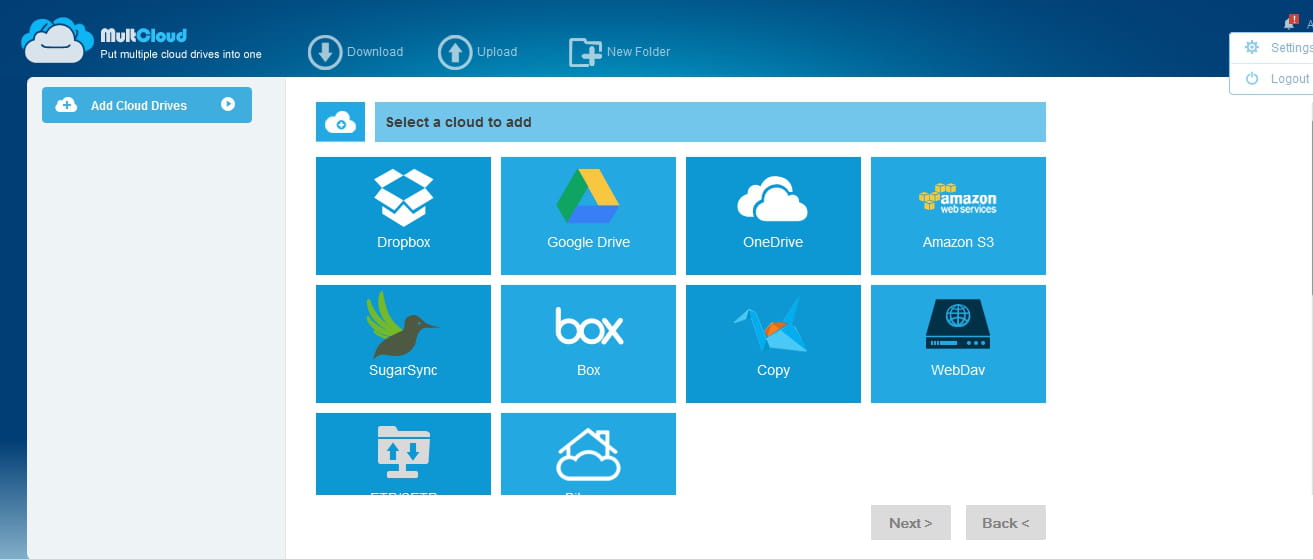Select the OneDrive cloud tile

pos(773,215)
